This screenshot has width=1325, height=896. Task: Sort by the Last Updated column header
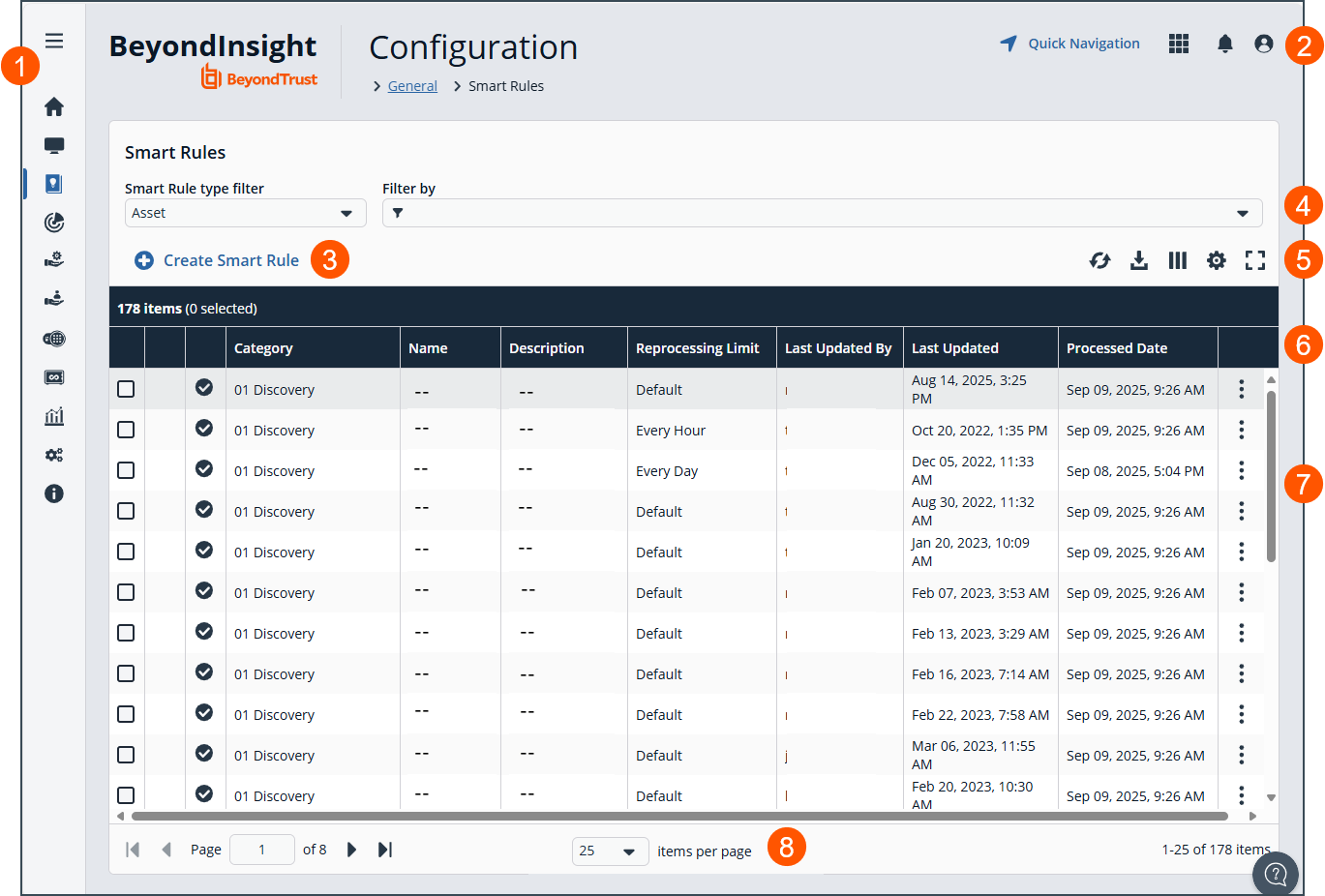(x=955, y=348)
